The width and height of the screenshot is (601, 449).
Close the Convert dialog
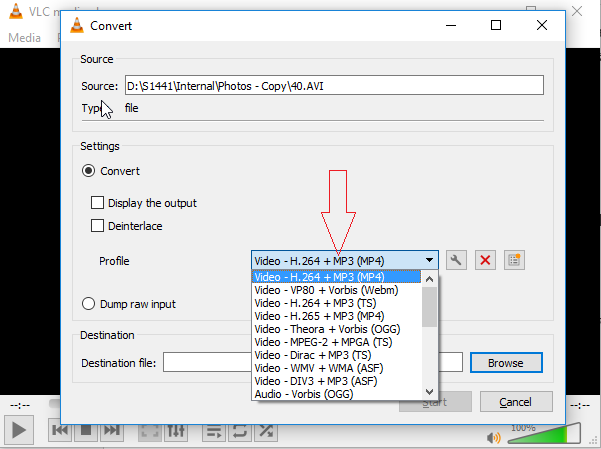[x=542, y=25]
